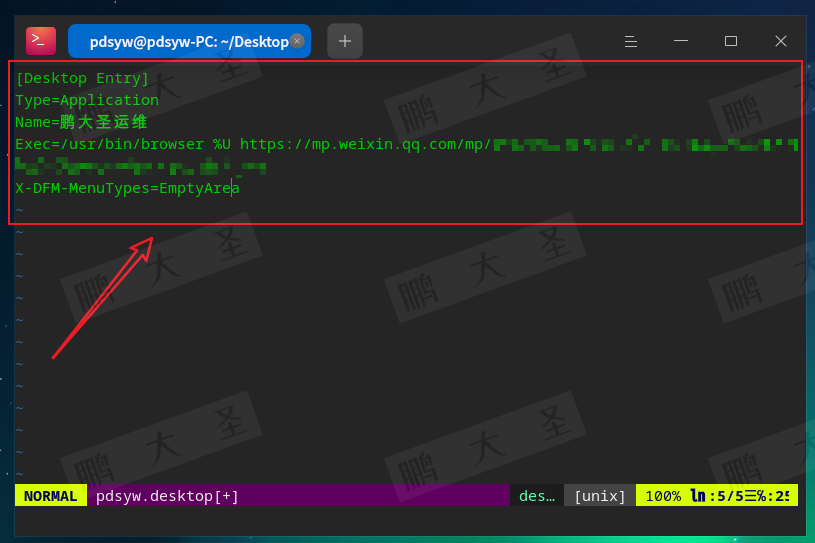815x543 pixels.
Task: Open the terminal hamburger menu
Action: tap(630, 41)
